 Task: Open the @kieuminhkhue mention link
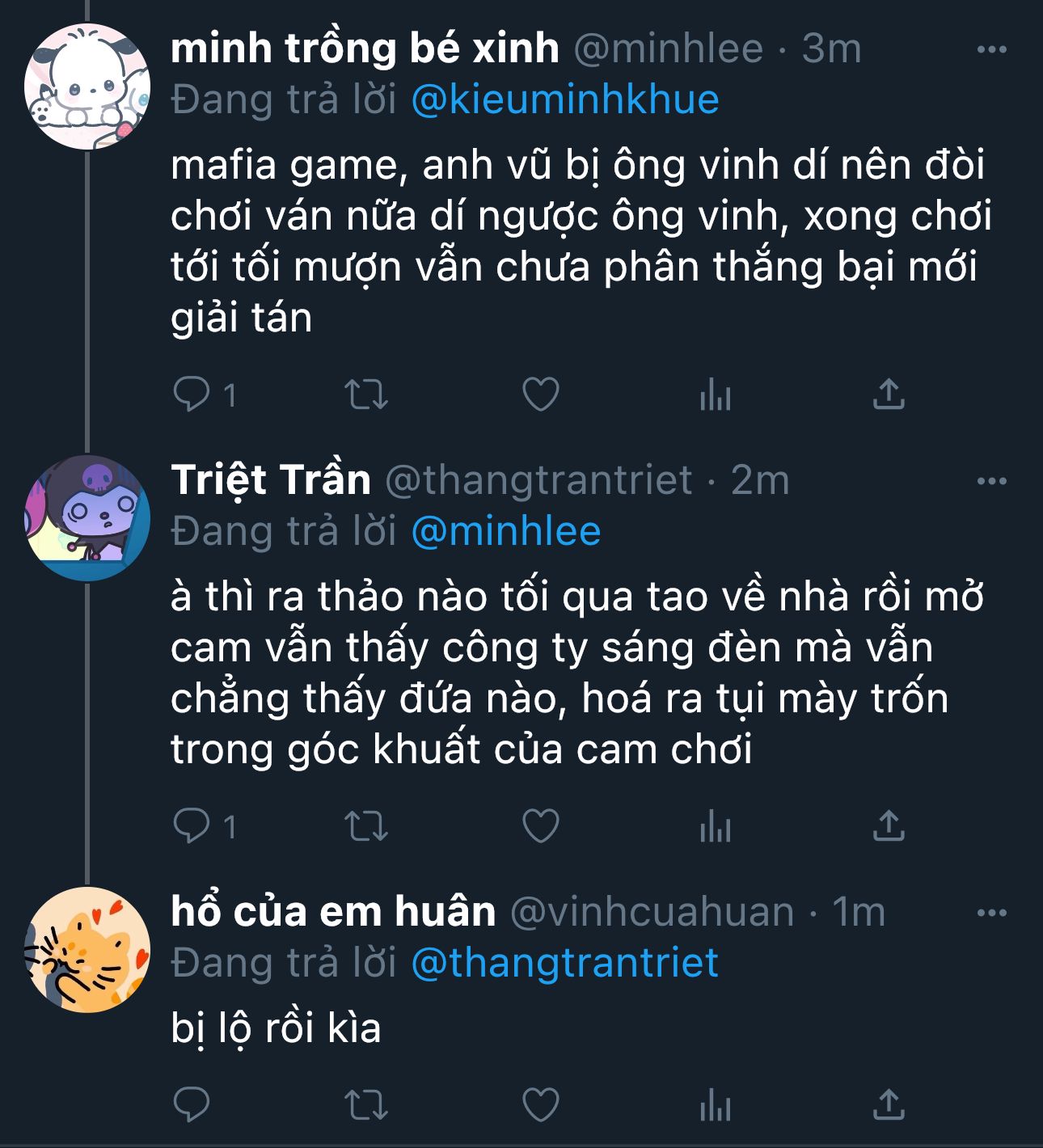[x=564, y=100]
